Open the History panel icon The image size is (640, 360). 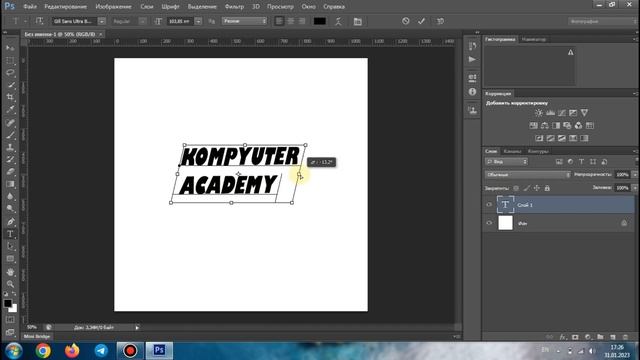[472, 46]
